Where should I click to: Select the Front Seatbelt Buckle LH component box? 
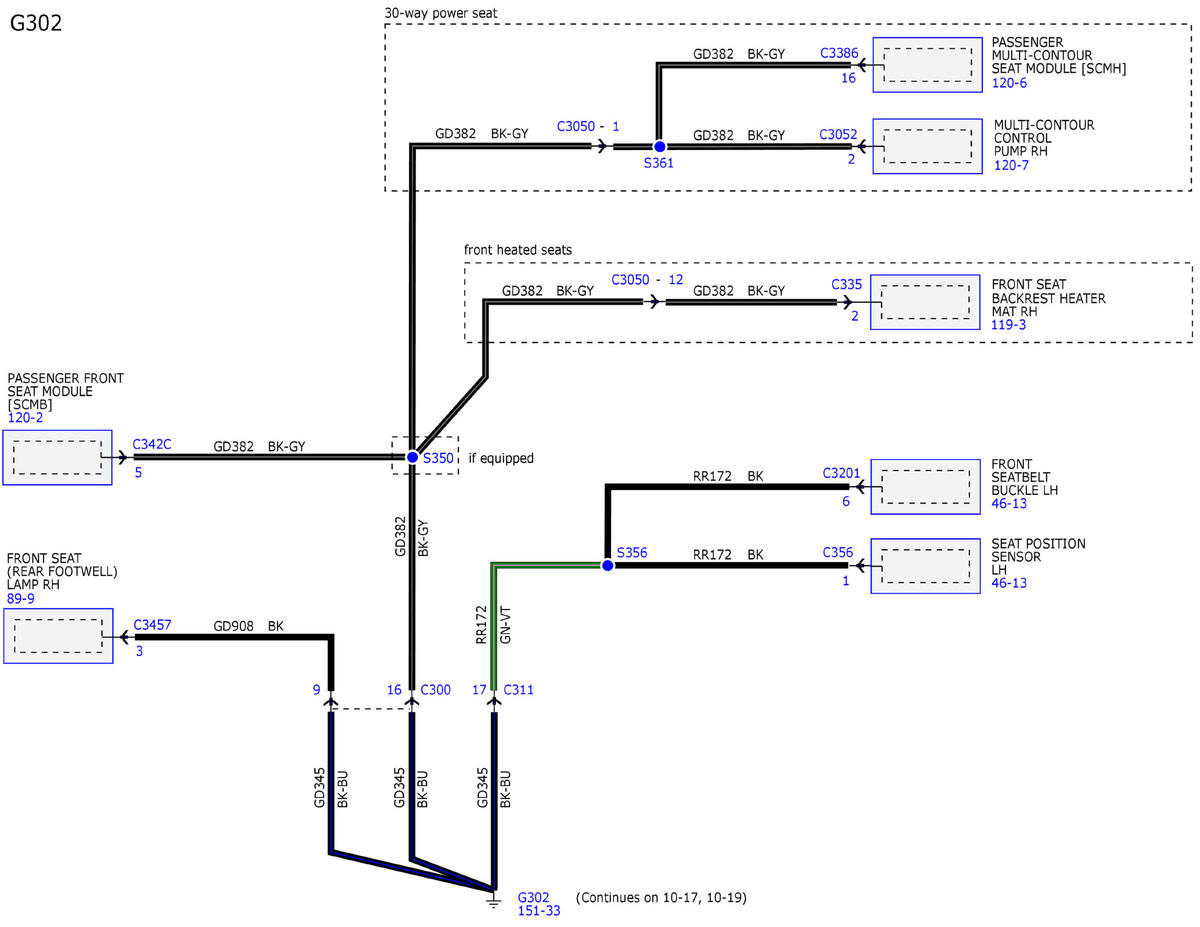pyautogui.click(x=926, y=486)
